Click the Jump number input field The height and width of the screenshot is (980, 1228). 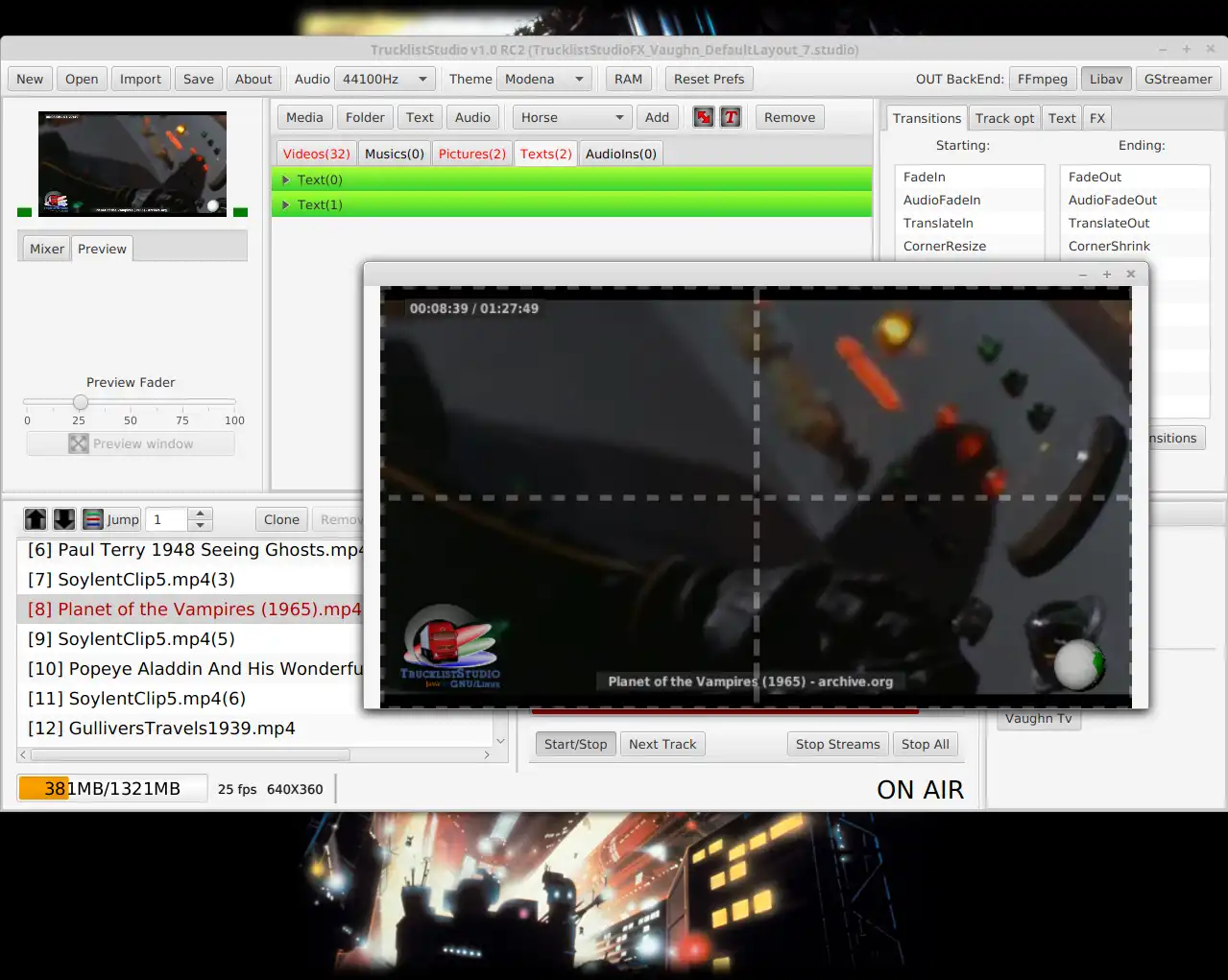(x=167, y=519)
